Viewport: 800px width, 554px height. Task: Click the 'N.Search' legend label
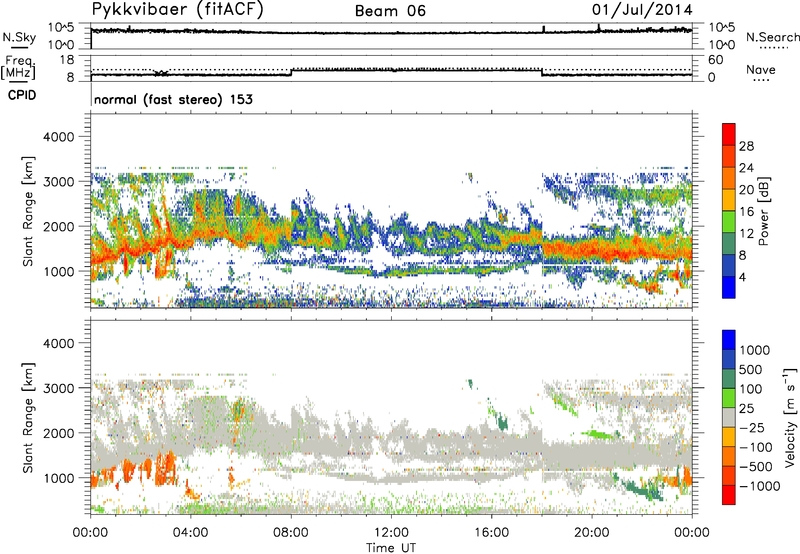pyautogui.click(x=772, y=37)
